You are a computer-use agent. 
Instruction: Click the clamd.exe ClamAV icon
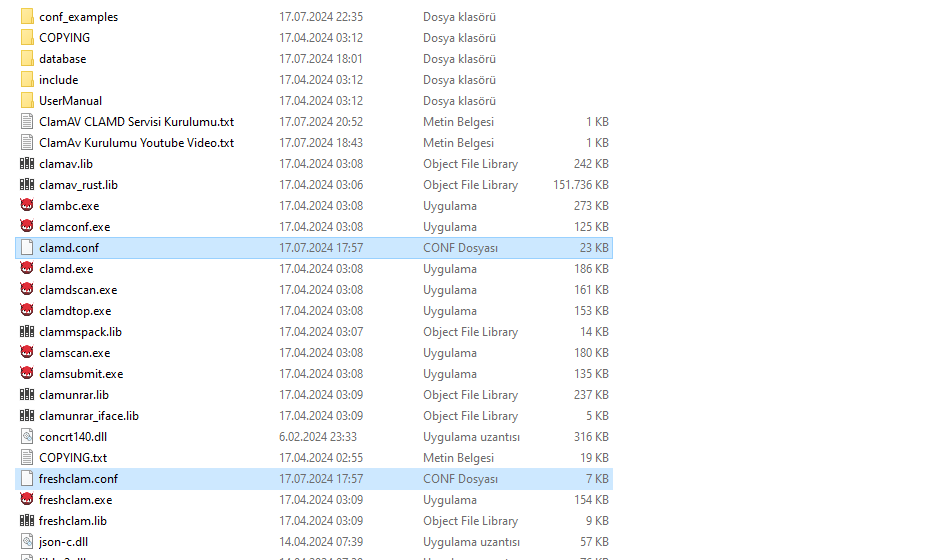click(27, 268)
